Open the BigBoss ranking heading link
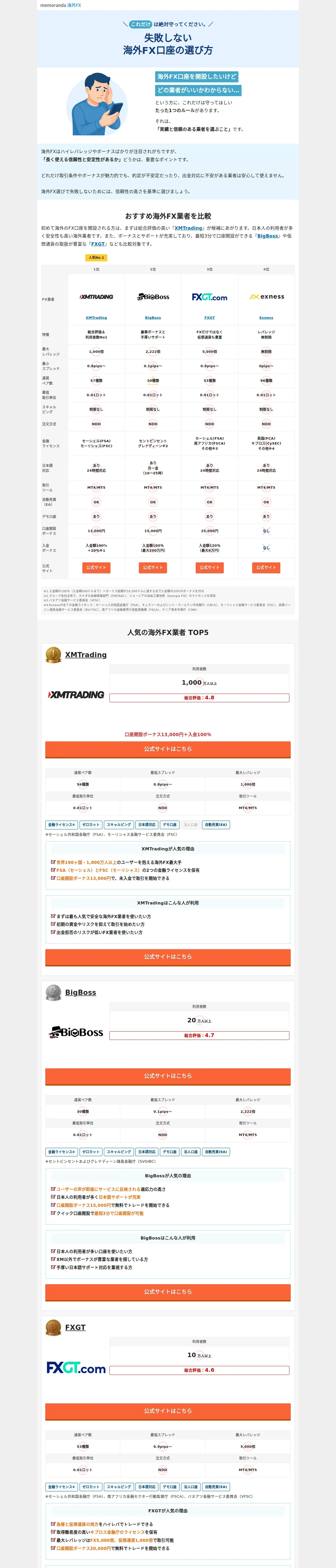336x1568 pixels. pos(81,993)
